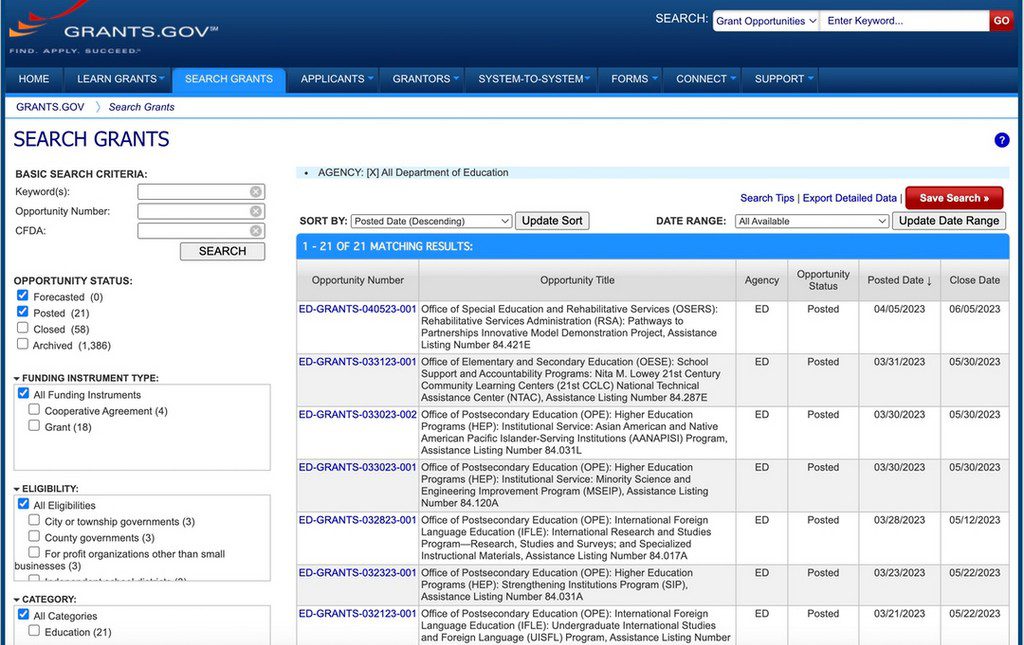Open the Grantors menu
Viewport: 1024px width, 645px height.
point(422,79)
